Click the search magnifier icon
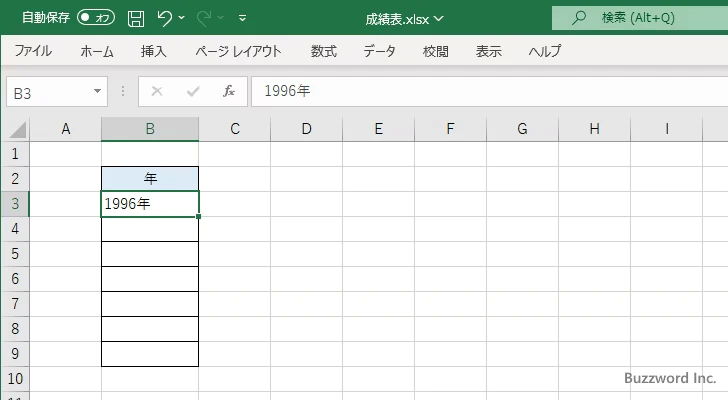The image size is (728, 400). [x=578, y=18]
